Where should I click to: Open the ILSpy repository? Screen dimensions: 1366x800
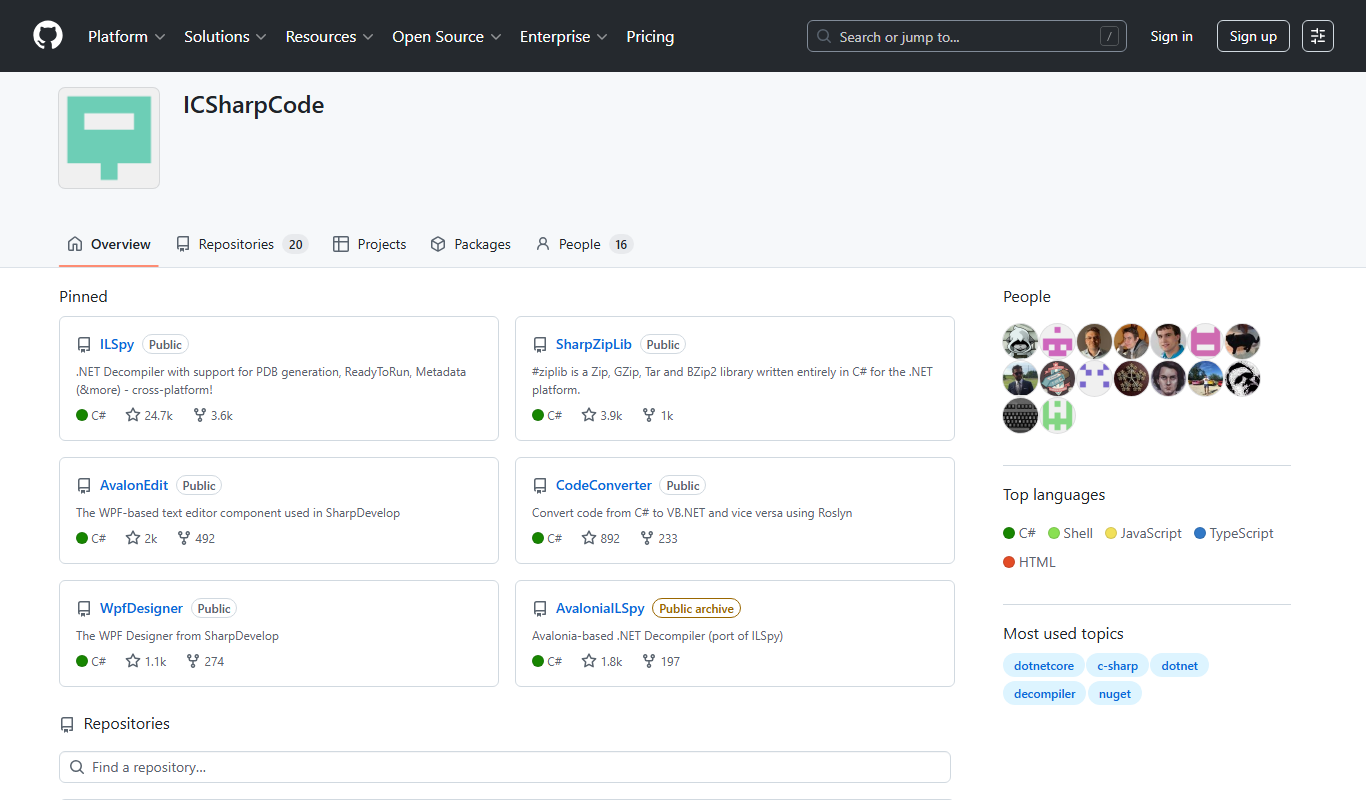pos(117,344)
